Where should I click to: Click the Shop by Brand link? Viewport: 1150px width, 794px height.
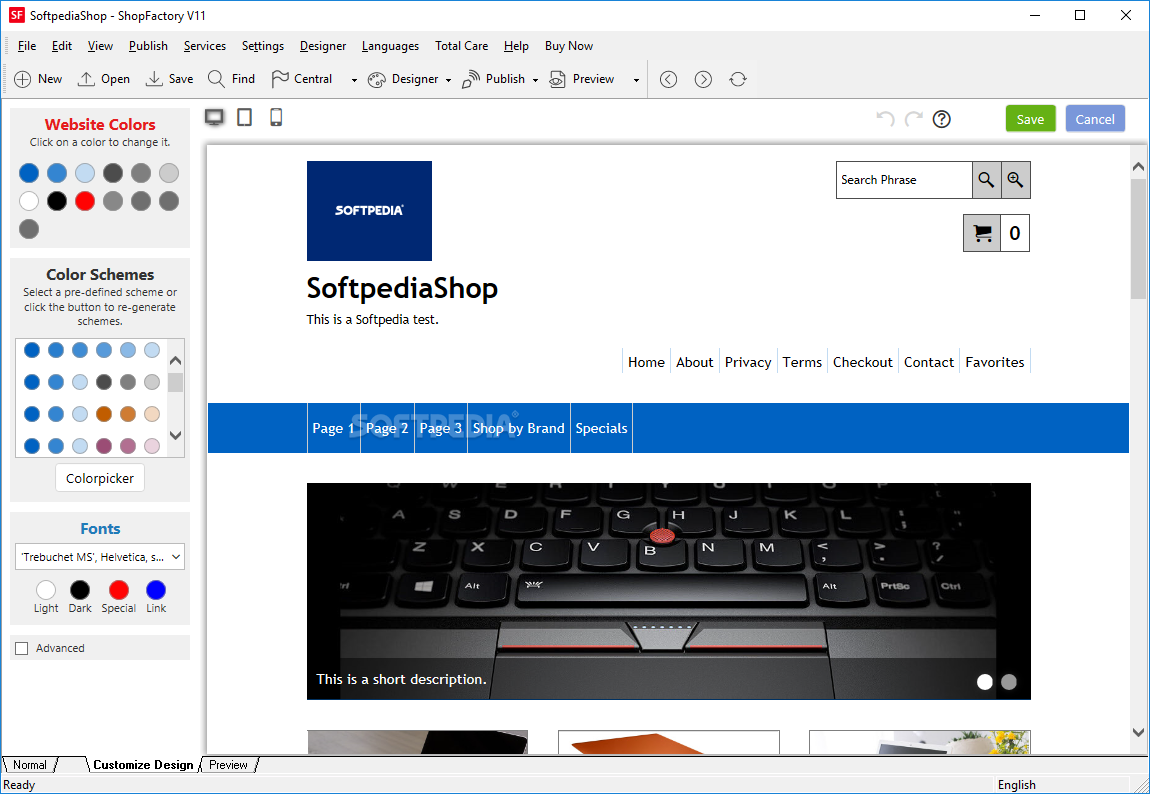coord(519,428)
